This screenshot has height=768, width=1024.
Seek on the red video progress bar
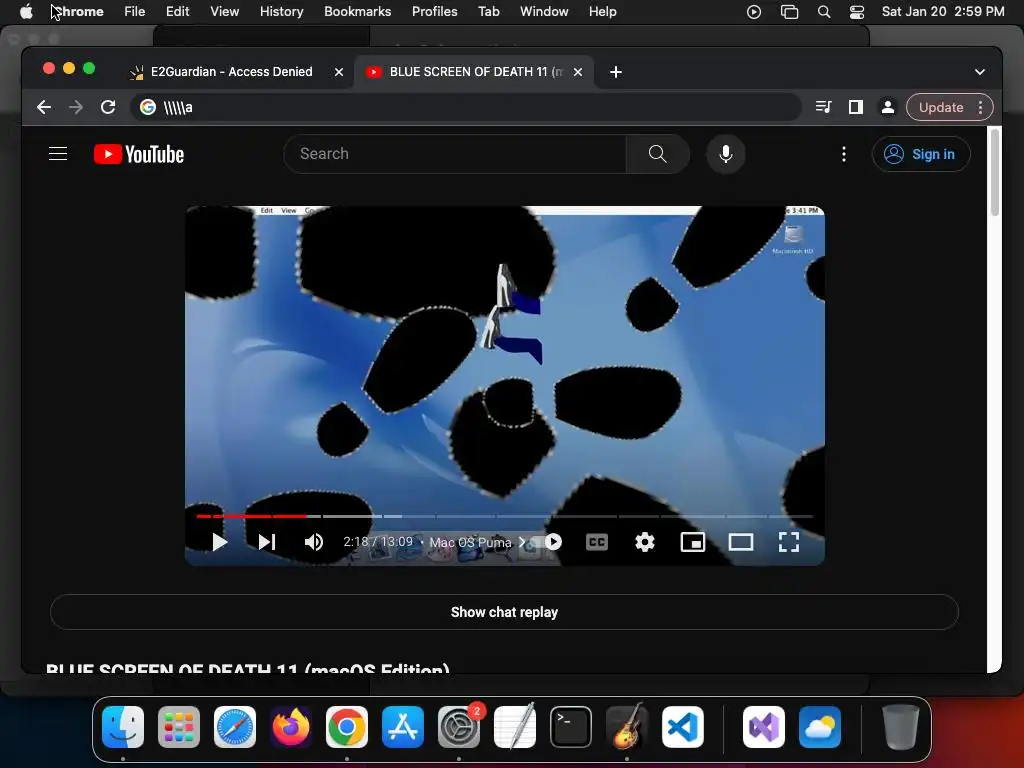pos(504,516)
